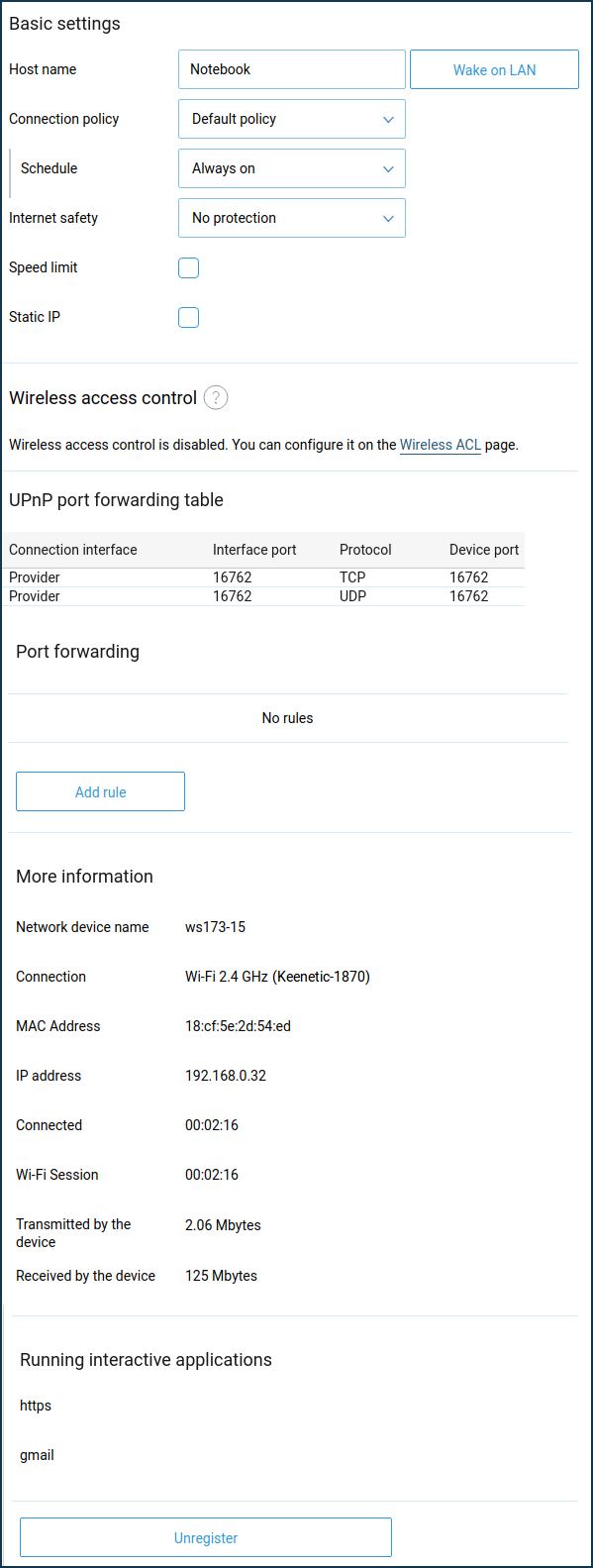Open the Default policy dropdown
The height and width of the screenshot is (1568, 593).
pyautogui.click(x=292, y=119)
